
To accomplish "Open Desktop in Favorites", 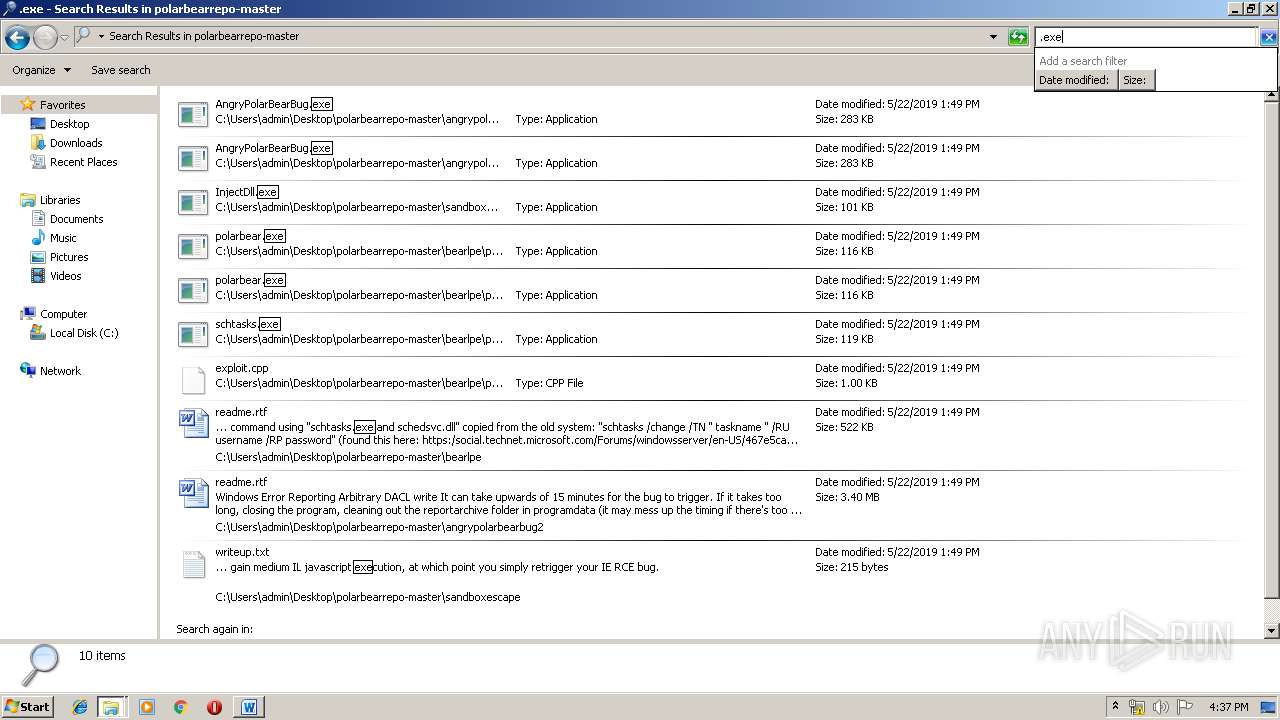I will 69,124.
